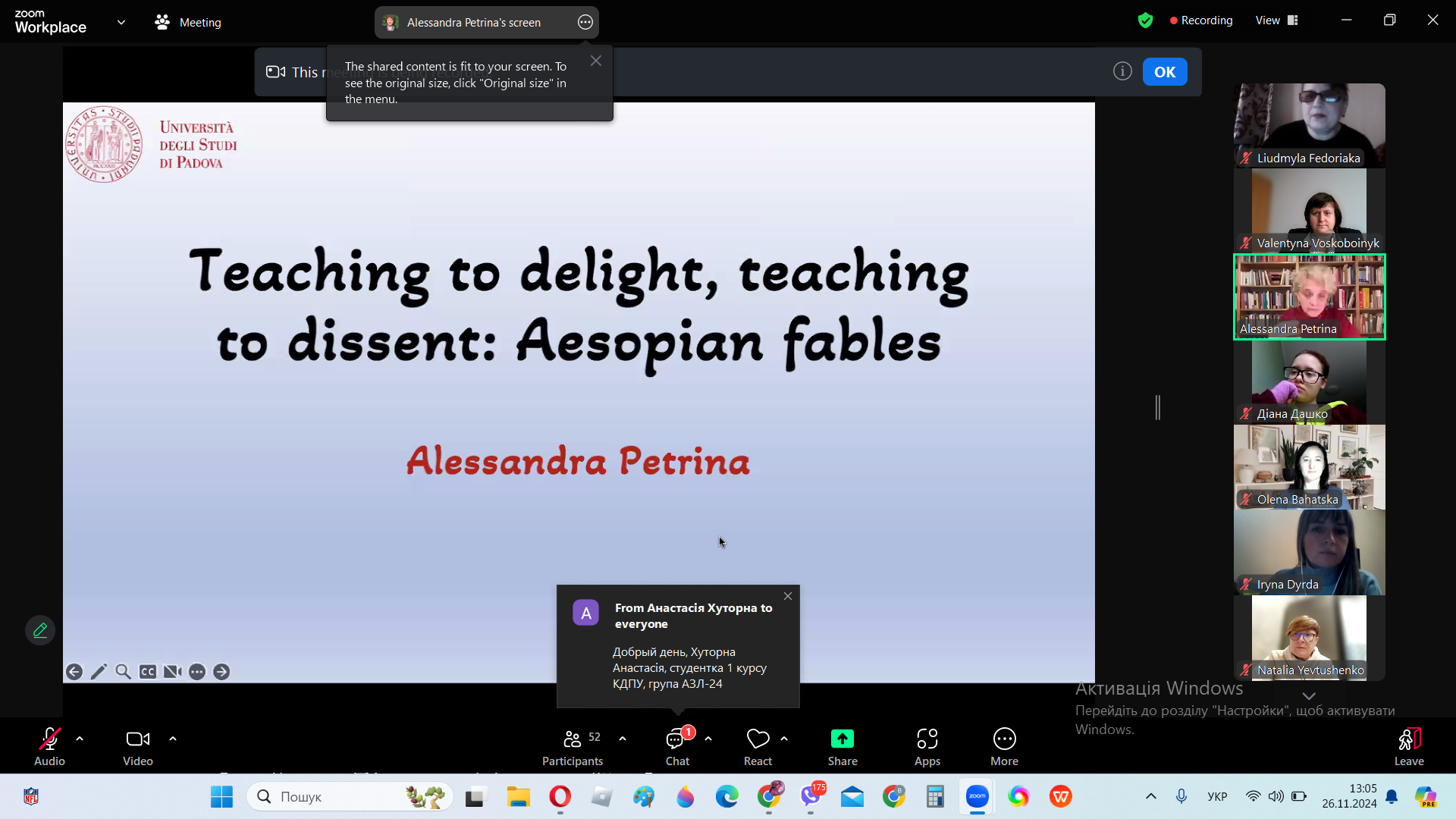This screenshot has height=819, width=1456.
Task: Select Alessandra Petrina video thumbnail
Action: coord(1310,297)
